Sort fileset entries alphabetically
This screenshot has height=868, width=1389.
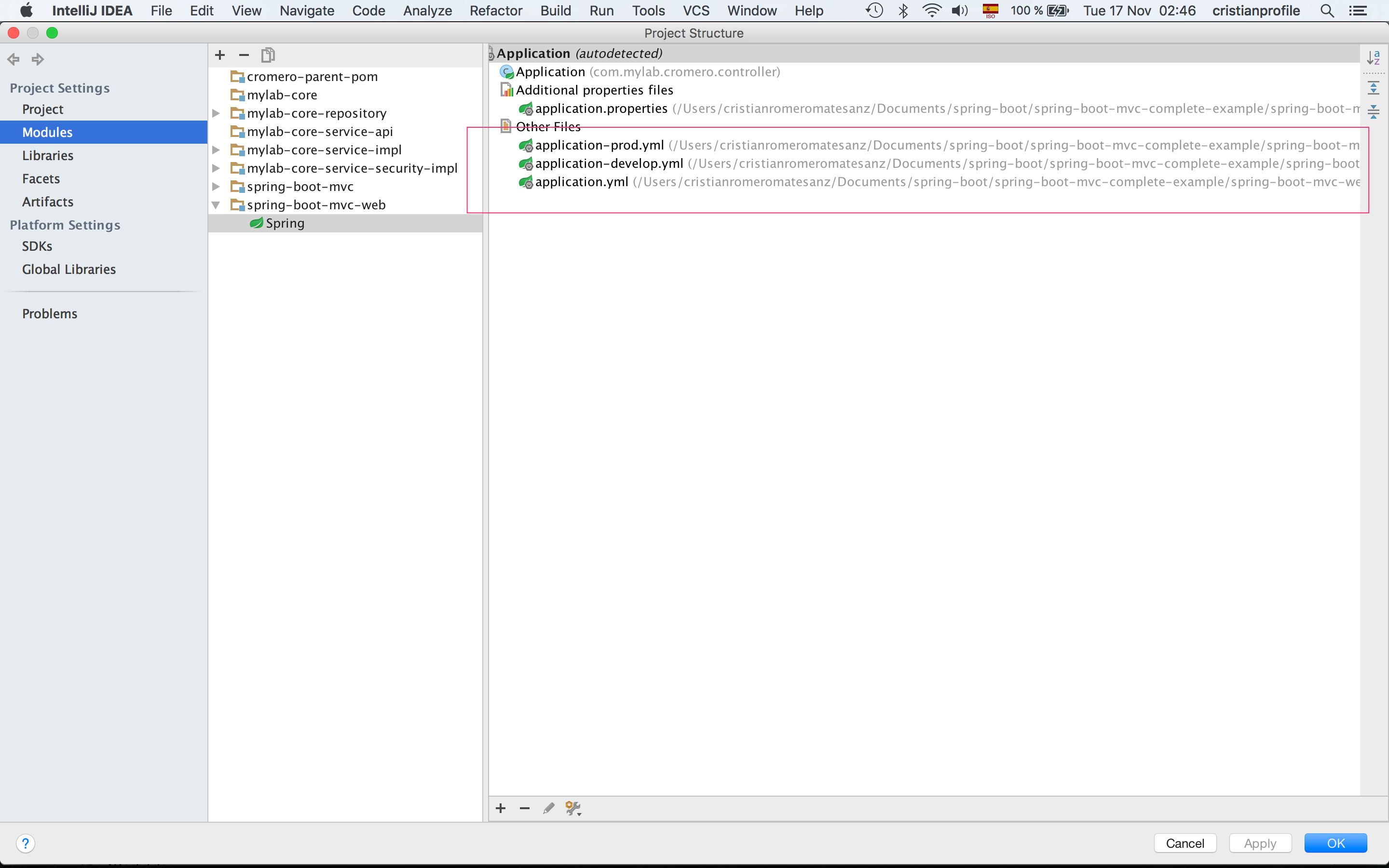click(1374, 57)
